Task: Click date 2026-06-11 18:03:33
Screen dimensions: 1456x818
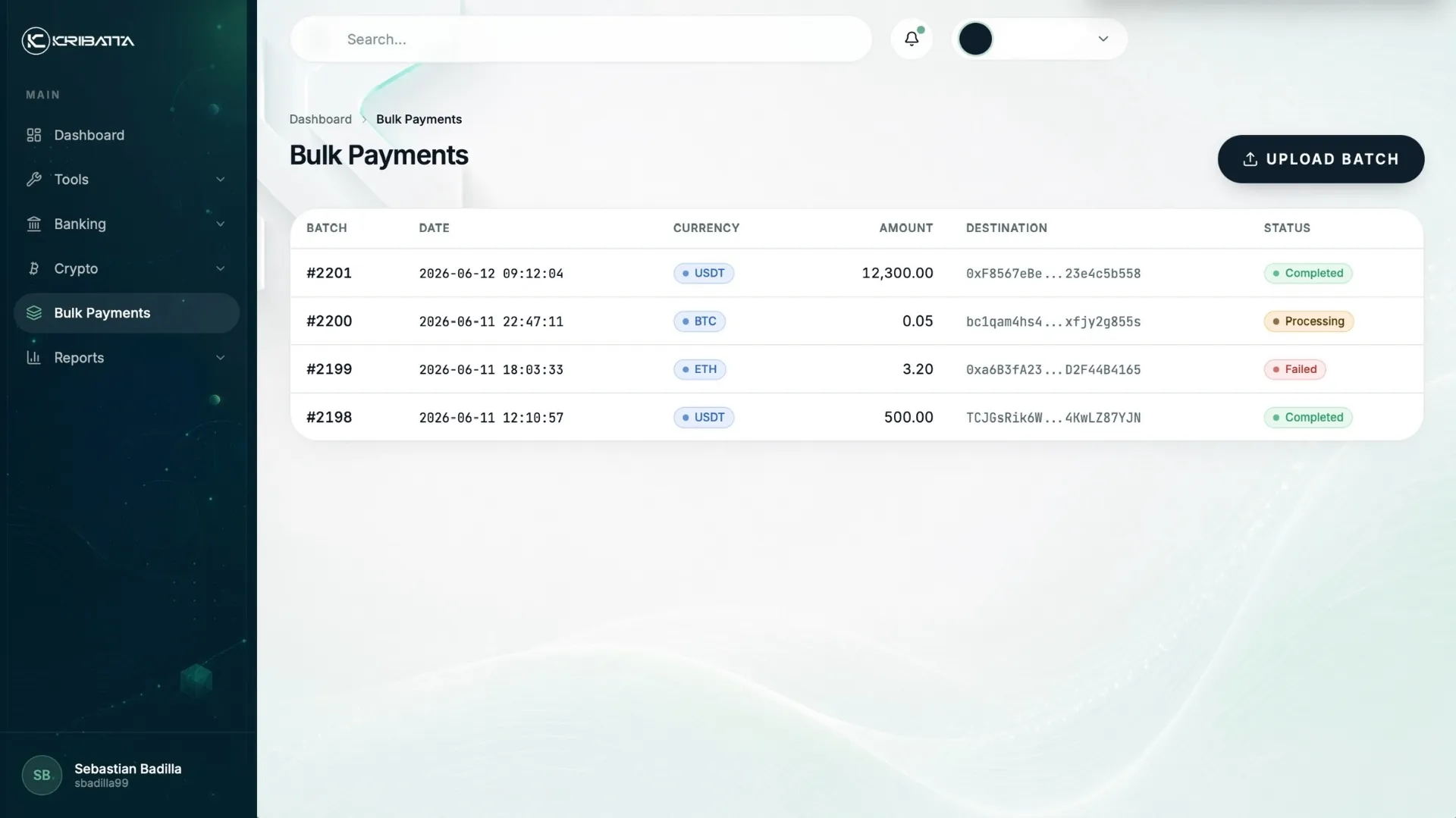Action: pos(491,370)
